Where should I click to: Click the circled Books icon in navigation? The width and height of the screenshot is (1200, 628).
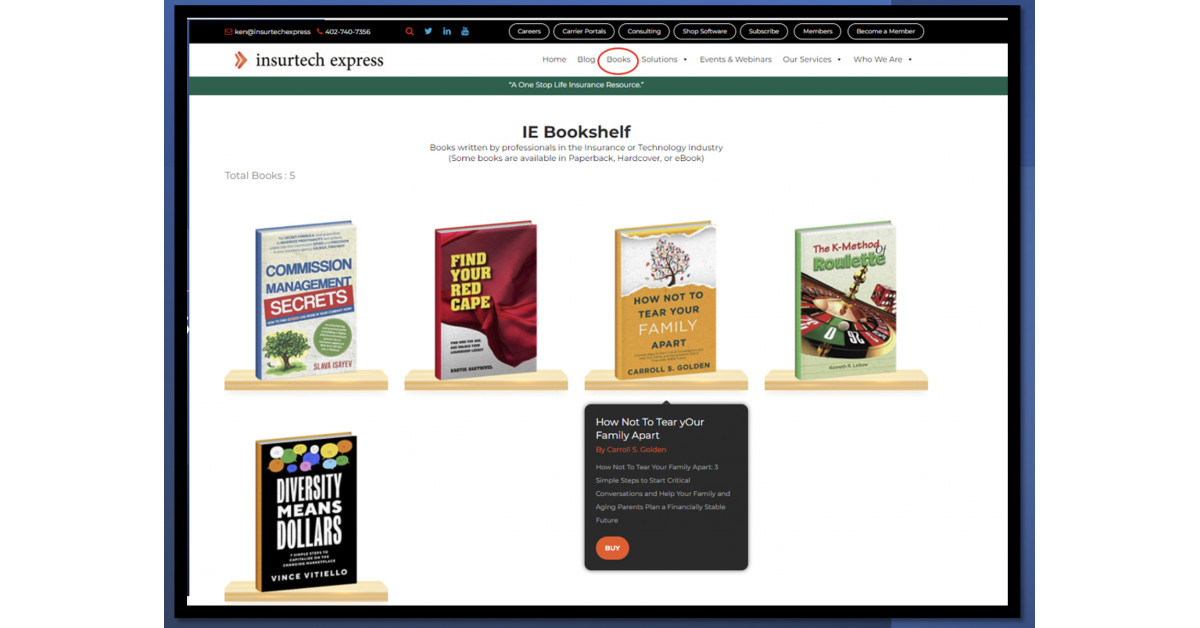tap(618, 59)
